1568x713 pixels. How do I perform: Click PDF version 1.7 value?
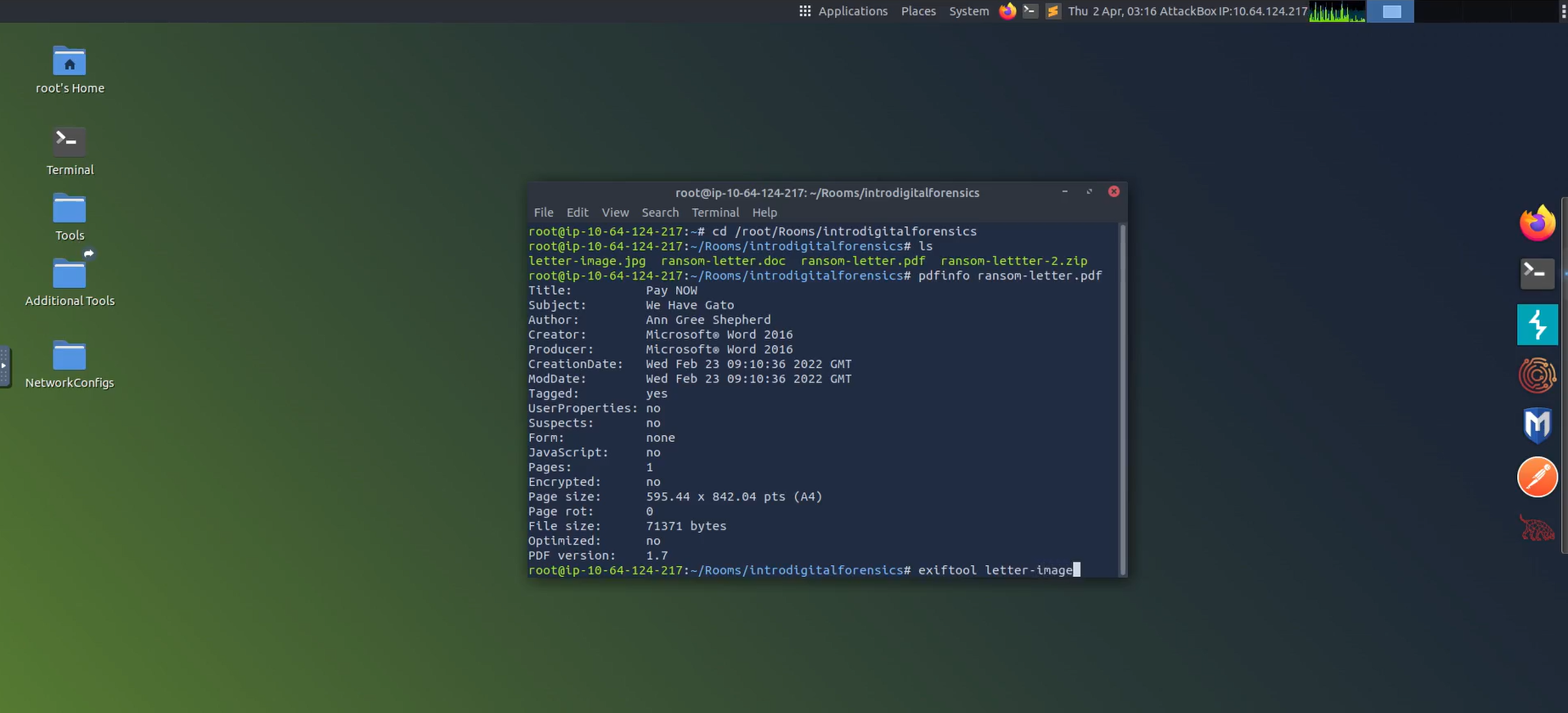point(657,556)
